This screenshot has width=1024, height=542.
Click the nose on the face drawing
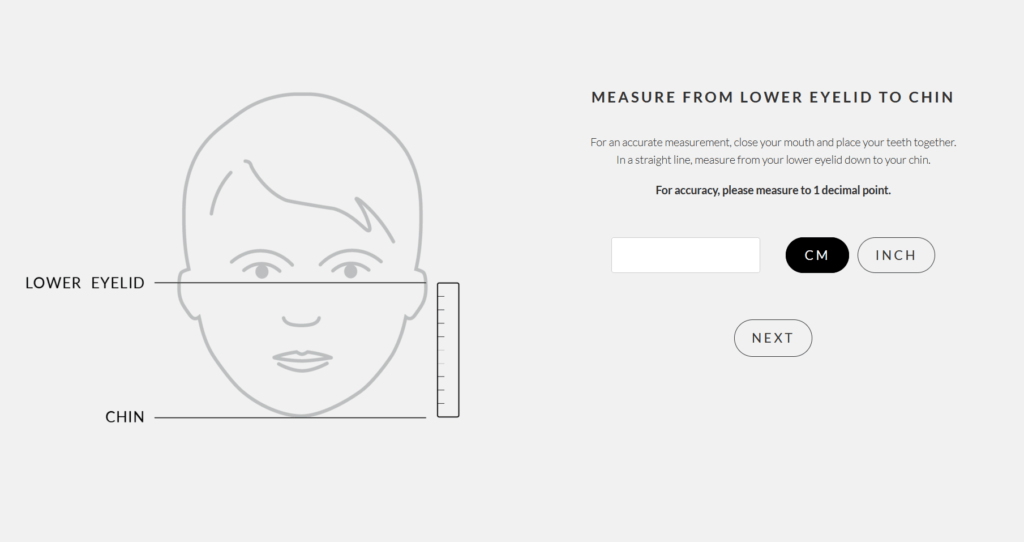301,321
